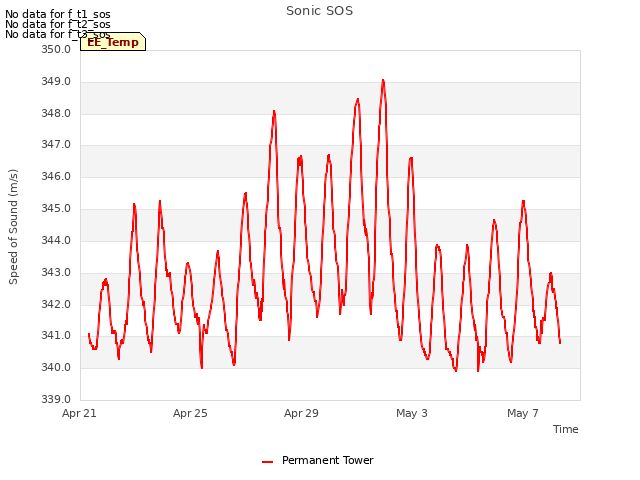Screen dimensions: 640x480
Task: Click the May 7 date tick label
Action: click(523, 413)
